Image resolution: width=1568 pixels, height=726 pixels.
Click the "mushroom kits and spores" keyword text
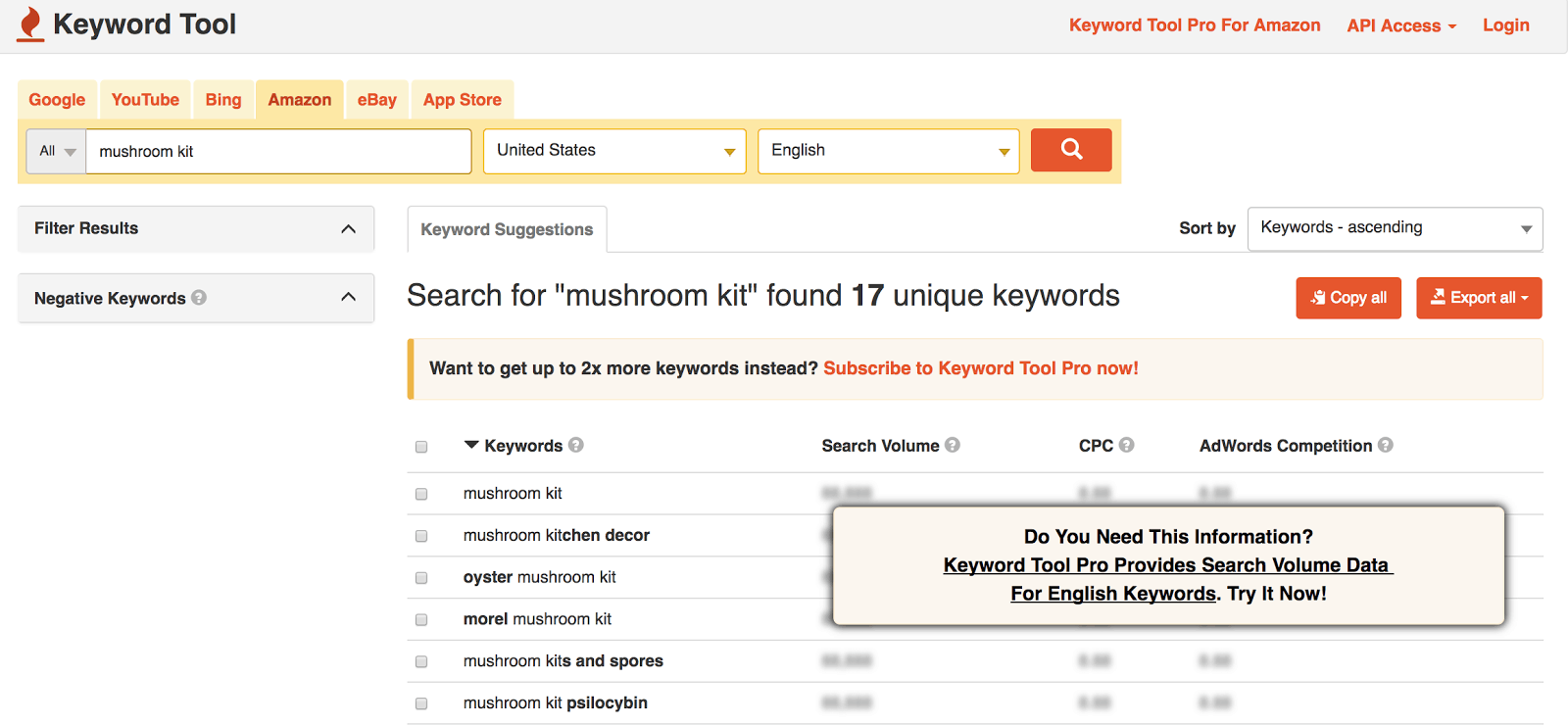point(563,661)
